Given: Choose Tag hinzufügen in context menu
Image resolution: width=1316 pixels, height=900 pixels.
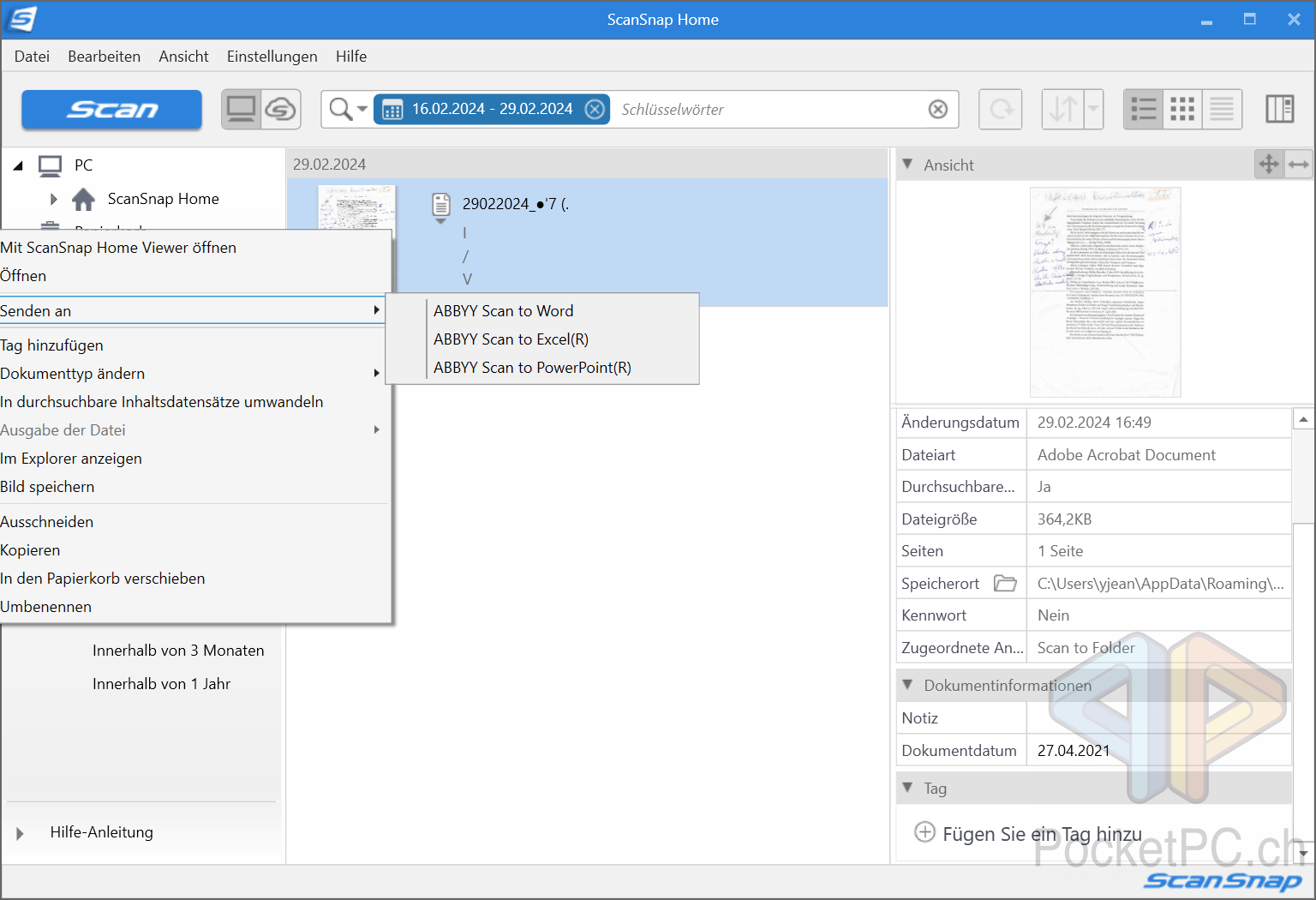Looking at the screenshot, I should tap(194, 345).
